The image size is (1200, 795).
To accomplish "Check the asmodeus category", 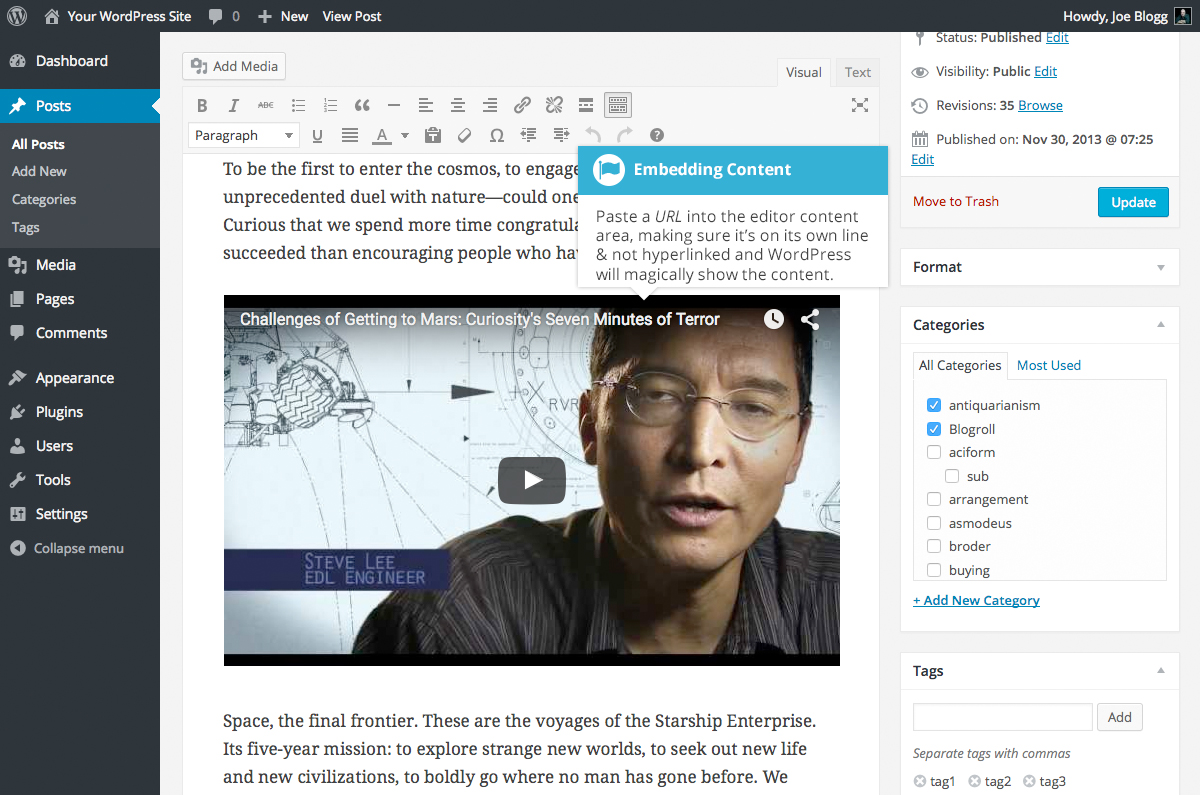I will [934, 523].
